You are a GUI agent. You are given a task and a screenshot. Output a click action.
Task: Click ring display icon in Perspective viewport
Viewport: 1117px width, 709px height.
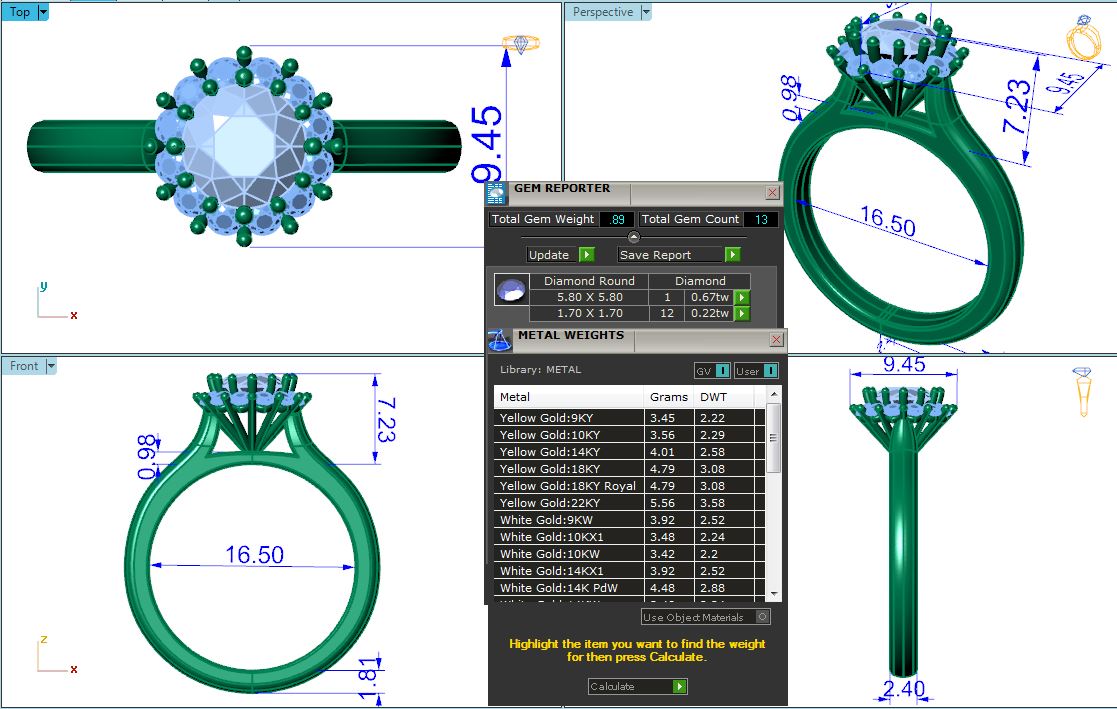tap(1082, 40)
